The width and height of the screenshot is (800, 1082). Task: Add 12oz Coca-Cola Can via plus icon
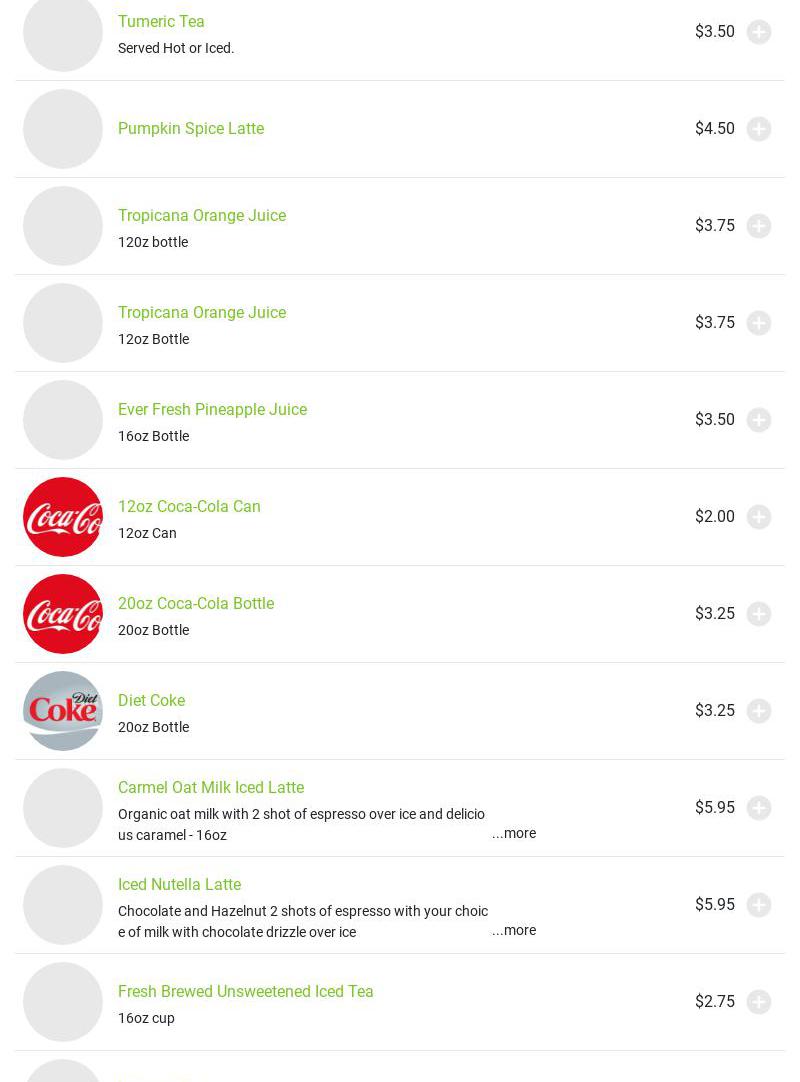759,517
